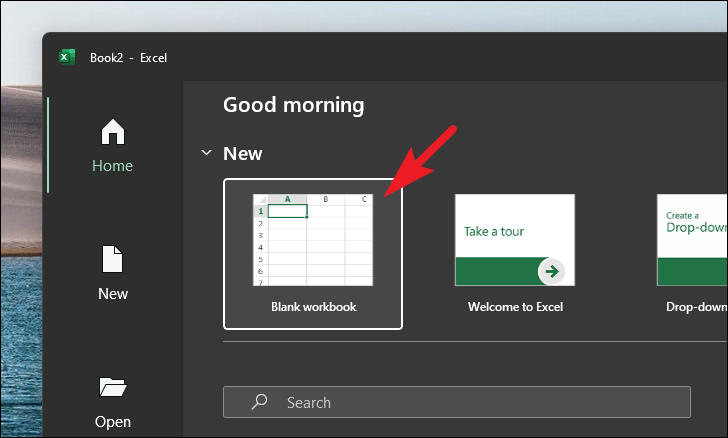Viewport: 728px width, 438px height.
Task: Open the New page from the sidebar
Action: [112, 273]
